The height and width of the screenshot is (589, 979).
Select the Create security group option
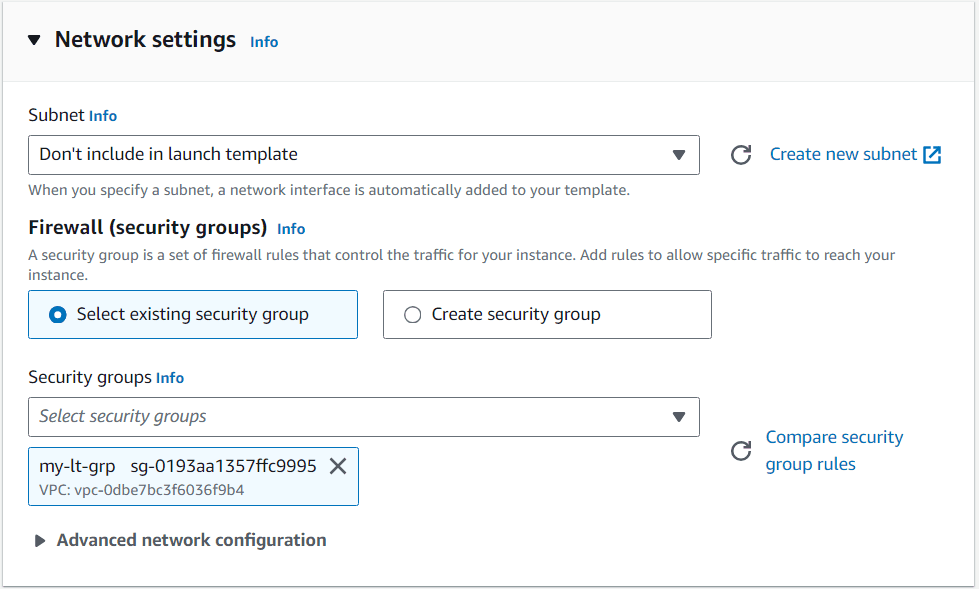tap(411, 314)
